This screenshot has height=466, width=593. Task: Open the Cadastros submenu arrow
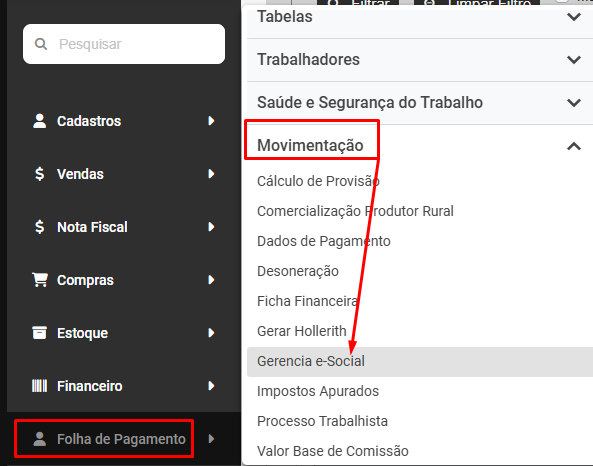tap(211, 121)
